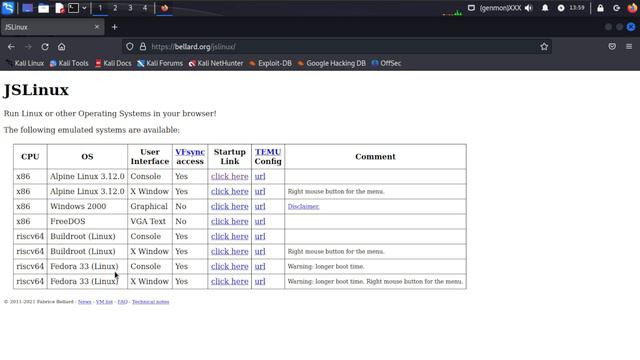Open the text editor icon in the taskbar
640x360 pixels.
point(59,8)
